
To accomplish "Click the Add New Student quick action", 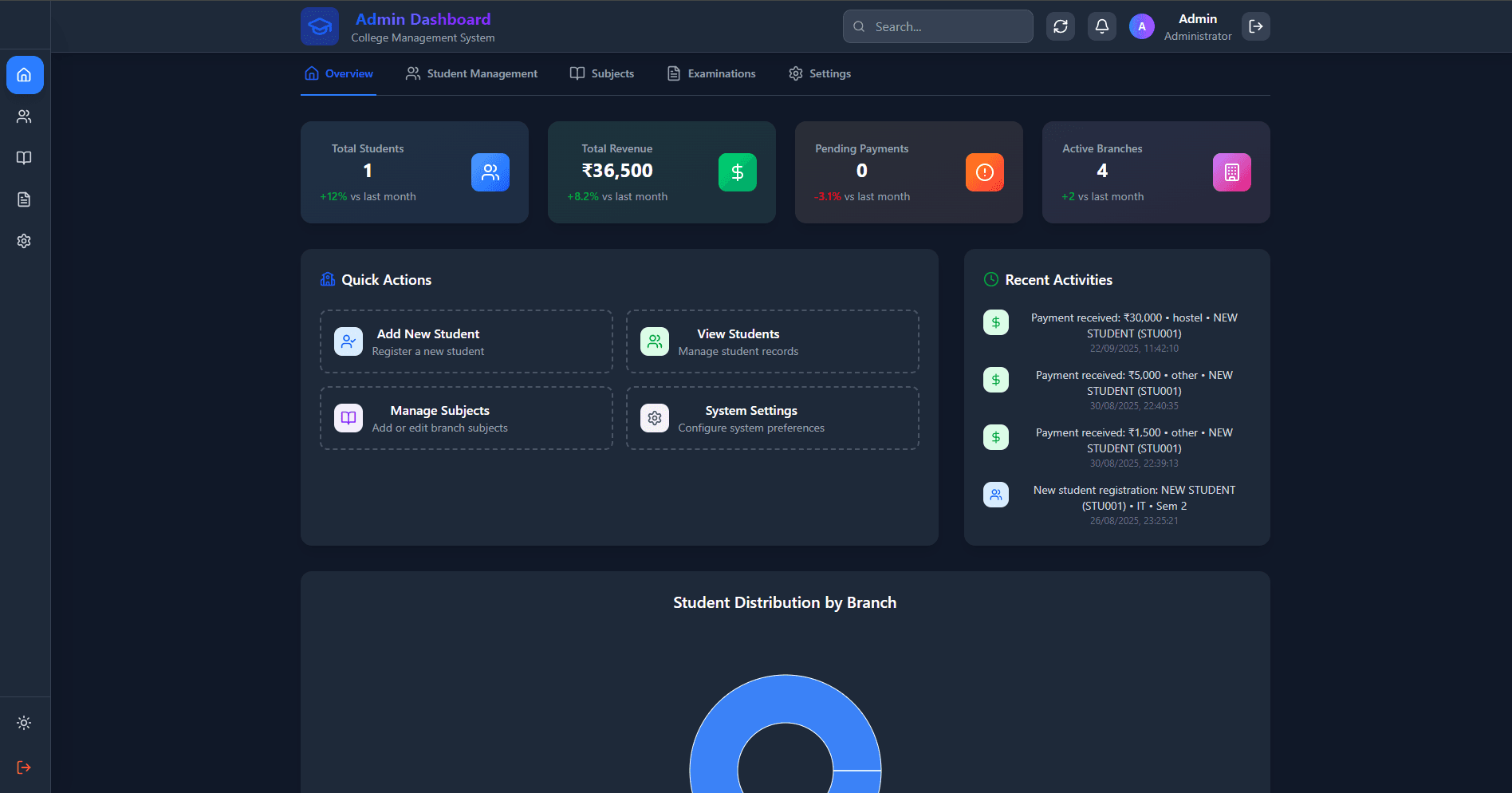I will coord(467,341).
